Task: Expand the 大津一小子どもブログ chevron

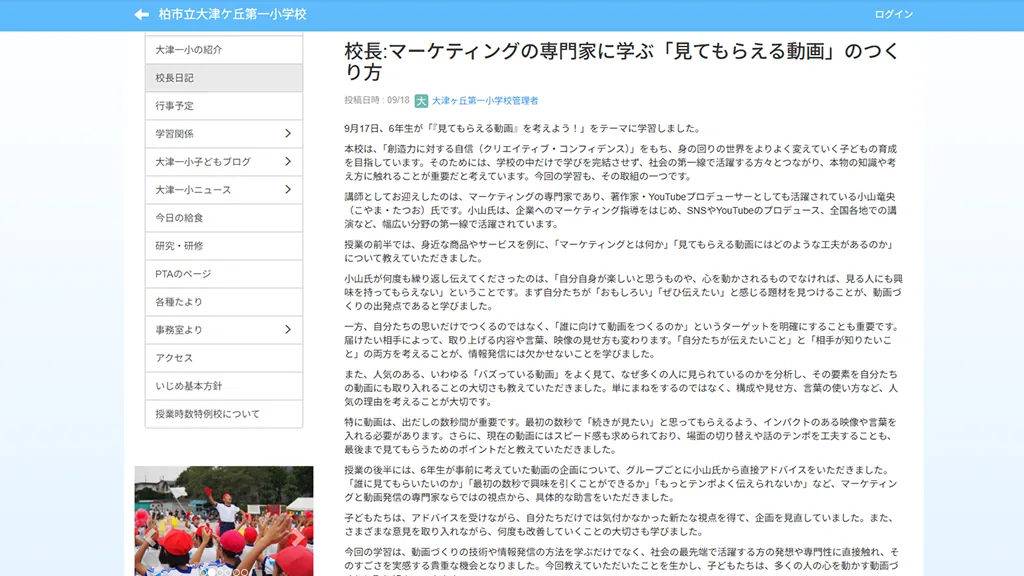Action: (x=288, y=161)
